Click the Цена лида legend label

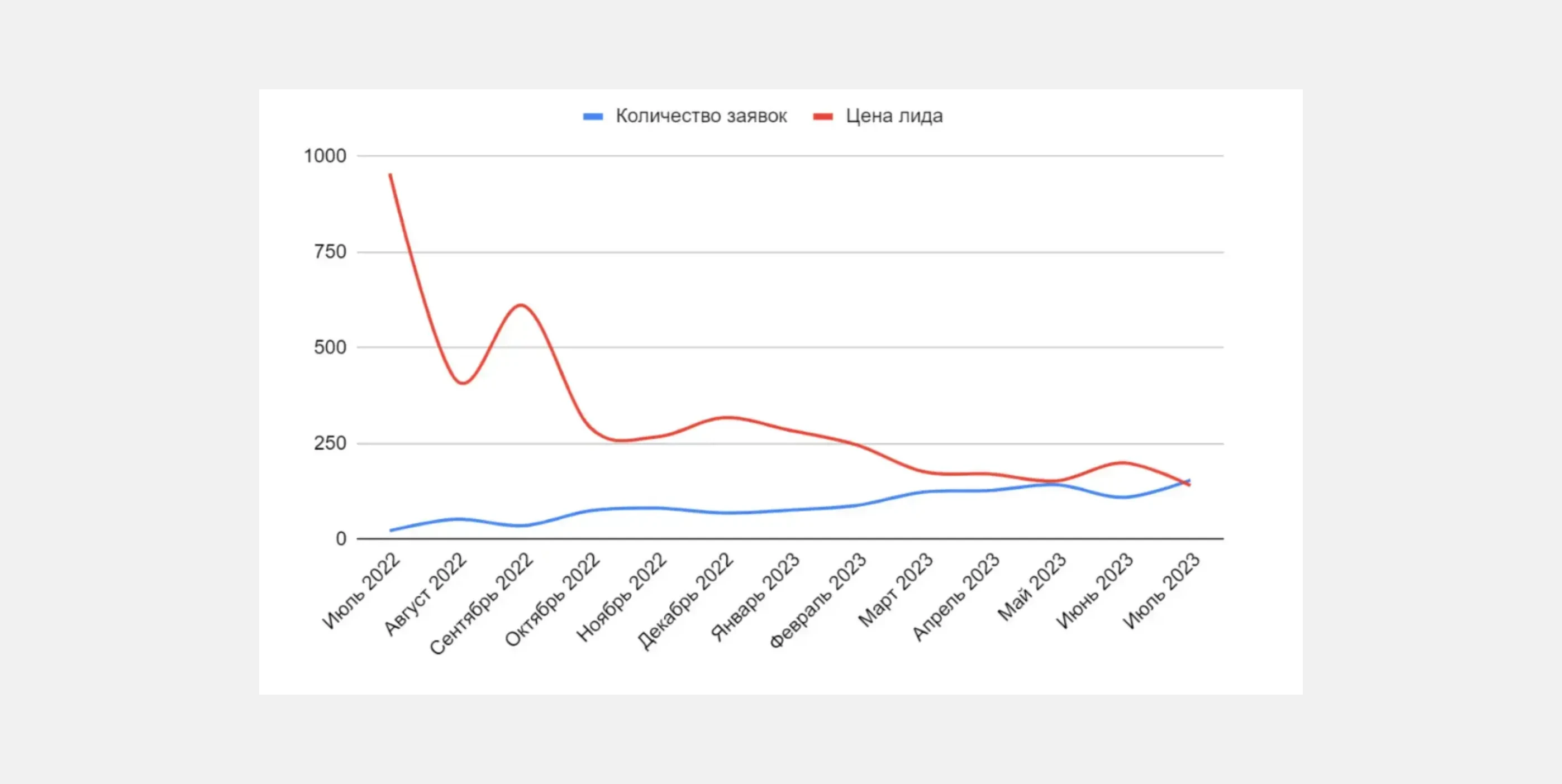(x=894, y=116)
